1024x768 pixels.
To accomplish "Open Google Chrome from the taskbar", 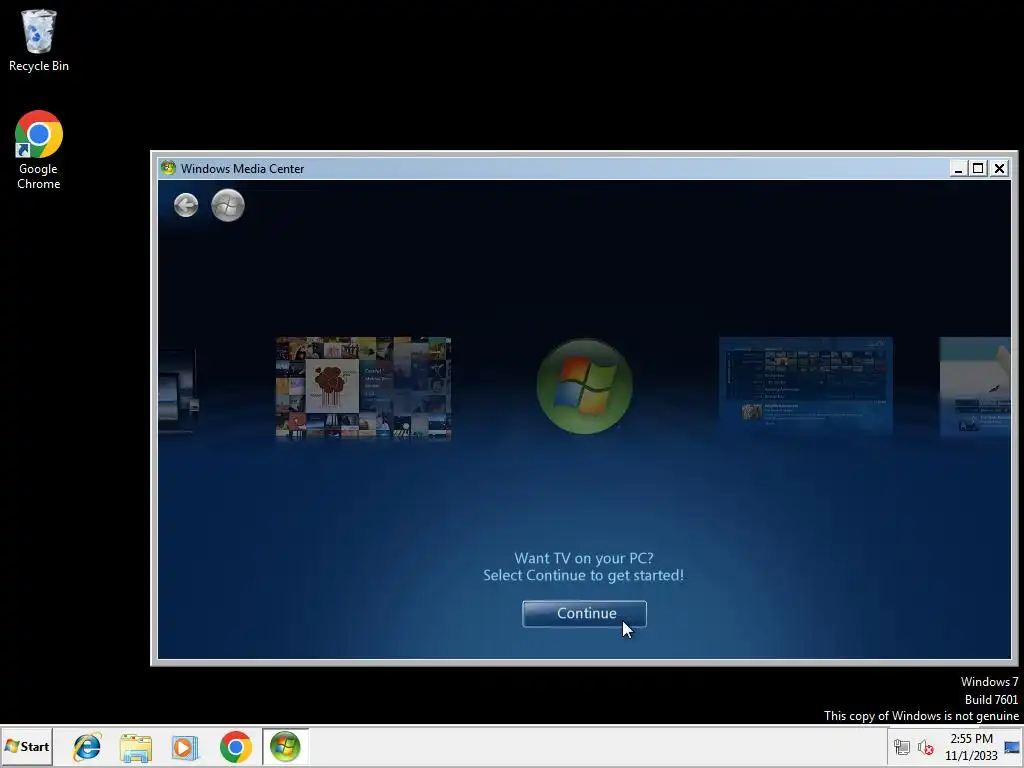I will (236, 746).
